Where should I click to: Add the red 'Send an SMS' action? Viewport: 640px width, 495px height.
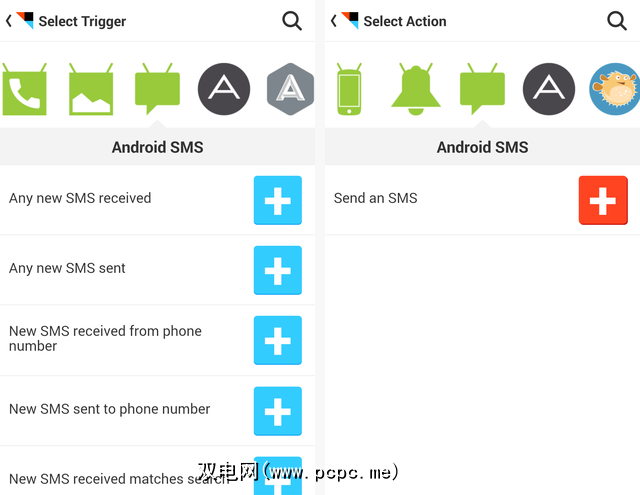(603, 200)
